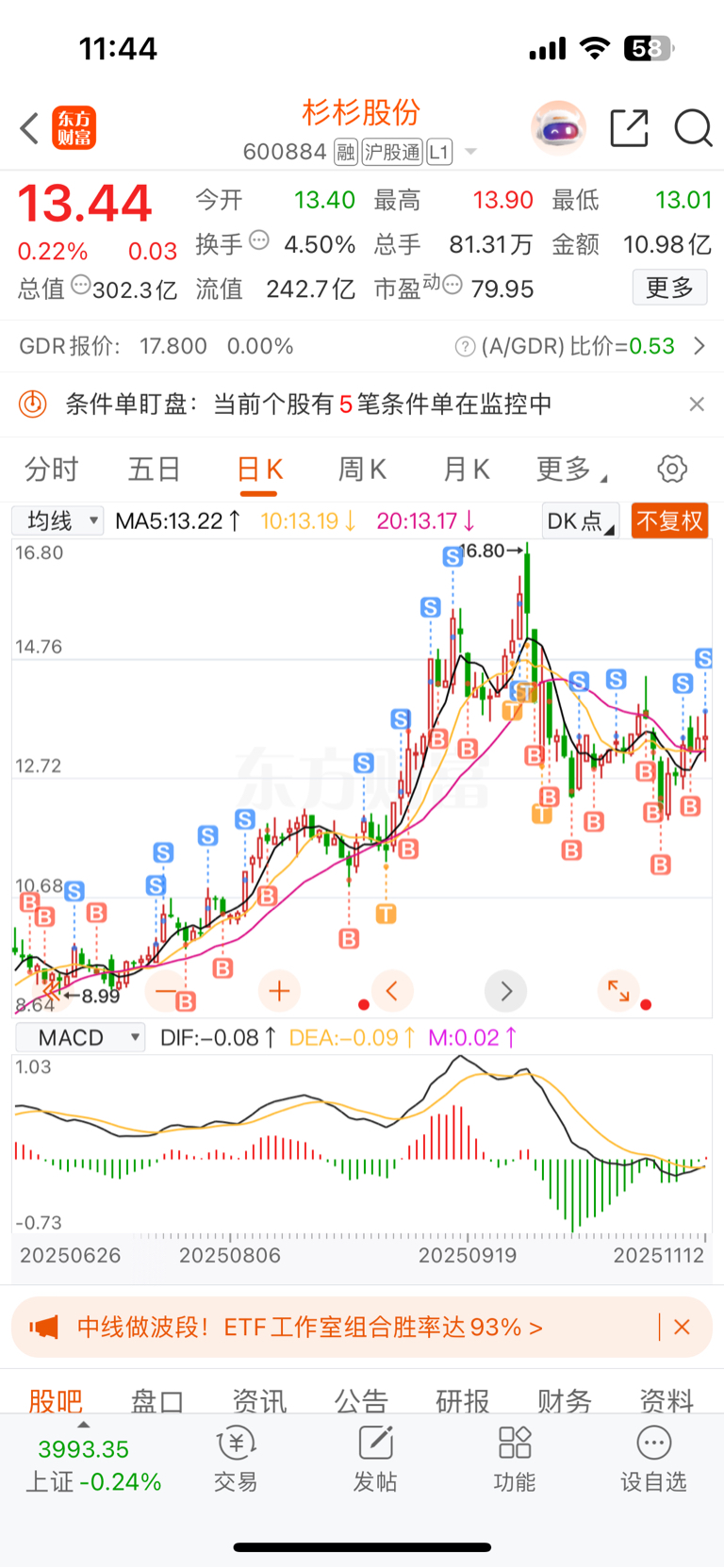Image resolution: width=724 pixels, height=1568 pixels.
Task: Tap MA5:13.22 value label
Action: [178, 520]
